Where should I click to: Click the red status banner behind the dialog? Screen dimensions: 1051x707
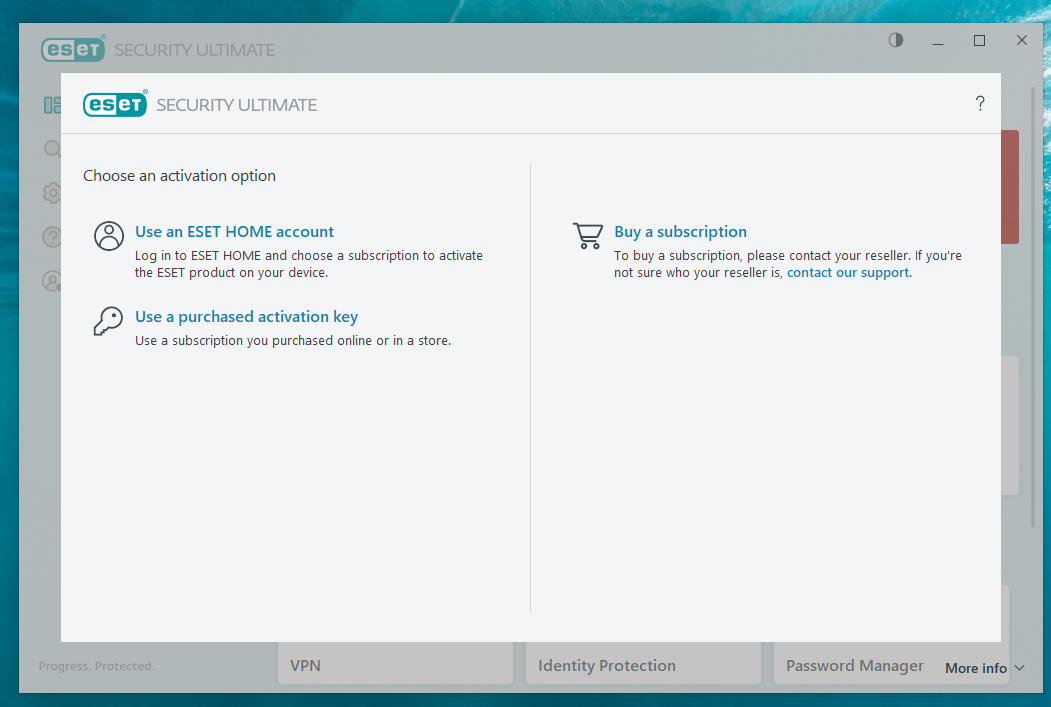1010,187
